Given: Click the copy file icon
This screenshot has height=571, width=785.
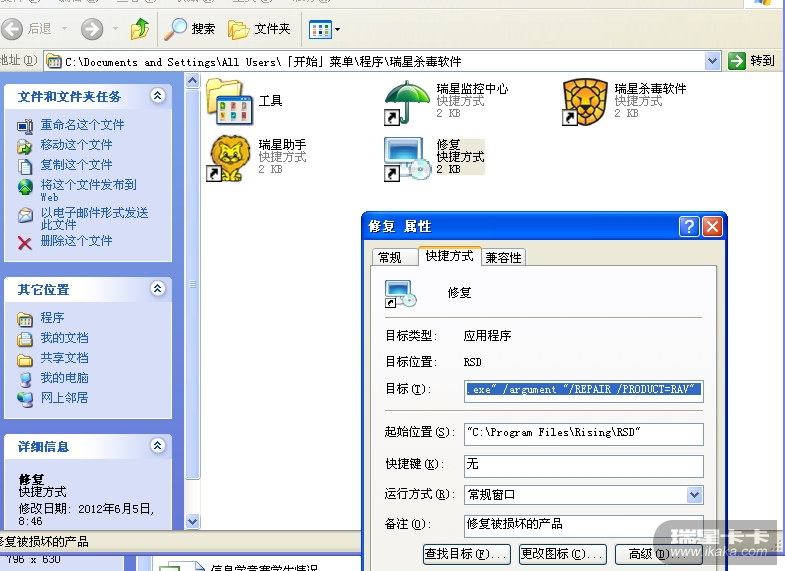Looking at the screenshot, I should (25, 166).
